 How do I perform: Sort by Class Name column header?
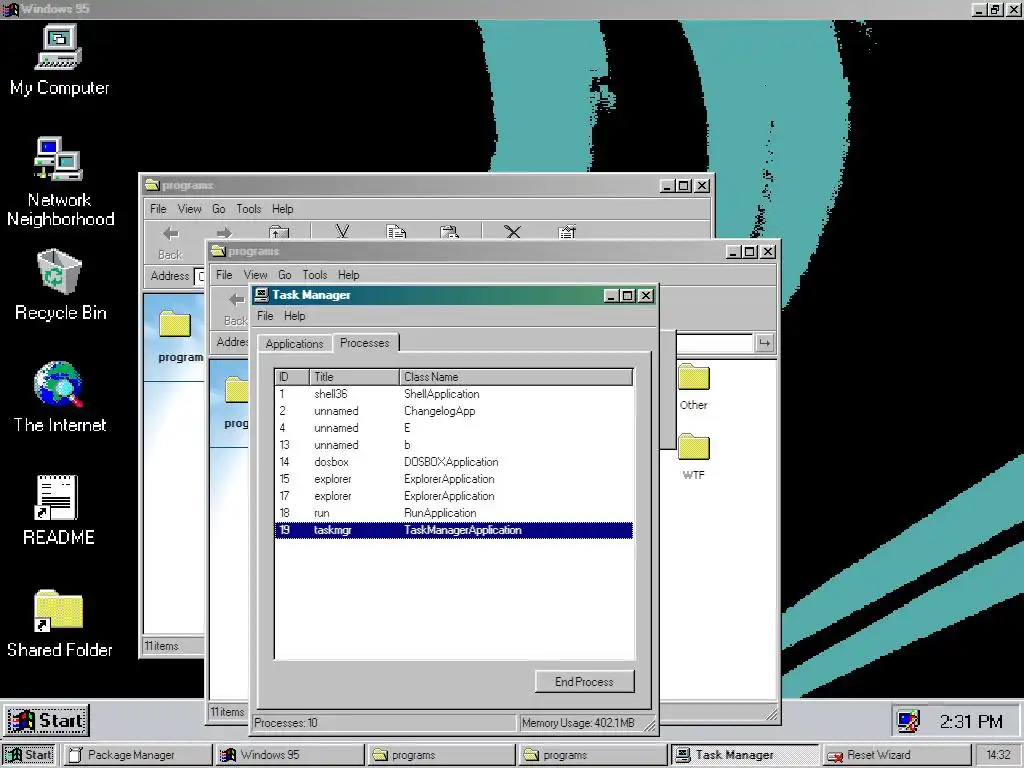tap(516, 377)
